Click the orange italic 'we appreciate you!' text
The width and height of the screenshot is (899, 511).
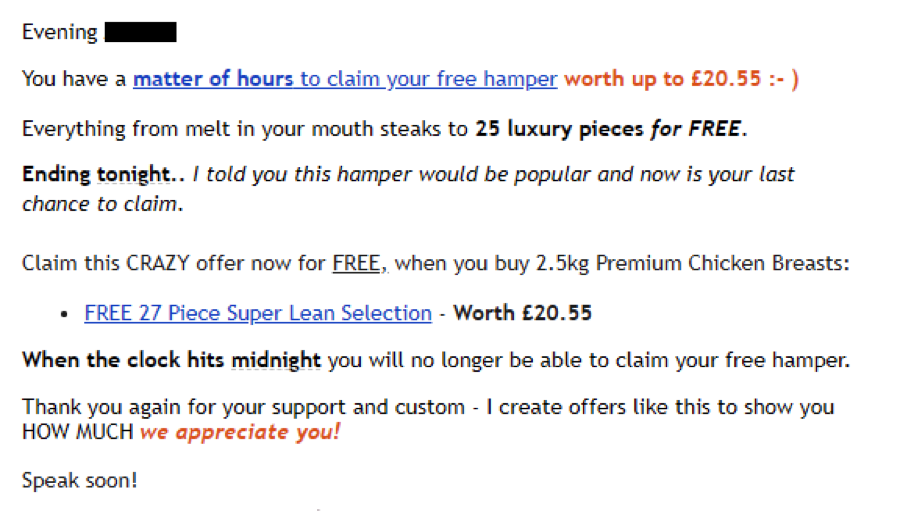click(x=240, y=432)
